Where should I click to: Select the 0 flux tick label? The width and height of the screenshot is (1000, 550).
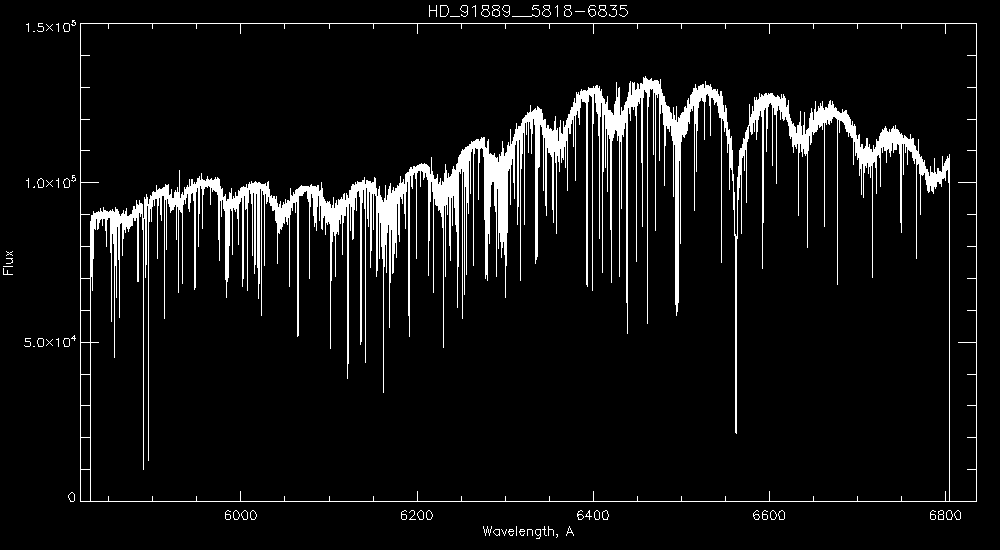click(x=72, y=498)
